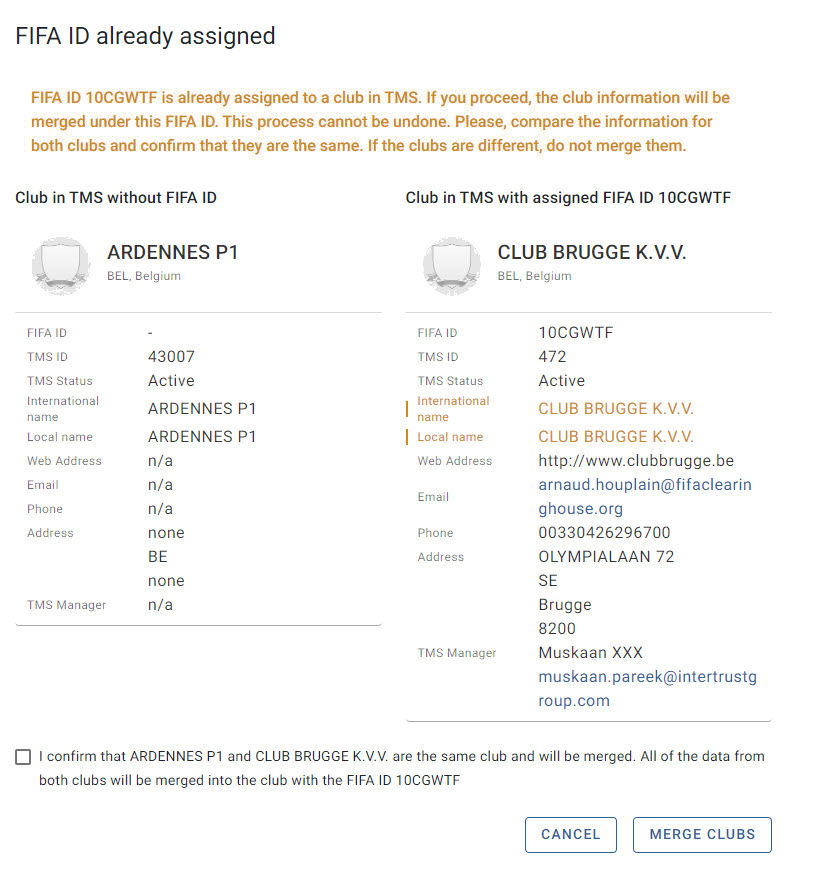Screen dimensions: 829x876
Task: Click the OLYMPIALAAN 72 address line
Action: [x=606, y=557]
